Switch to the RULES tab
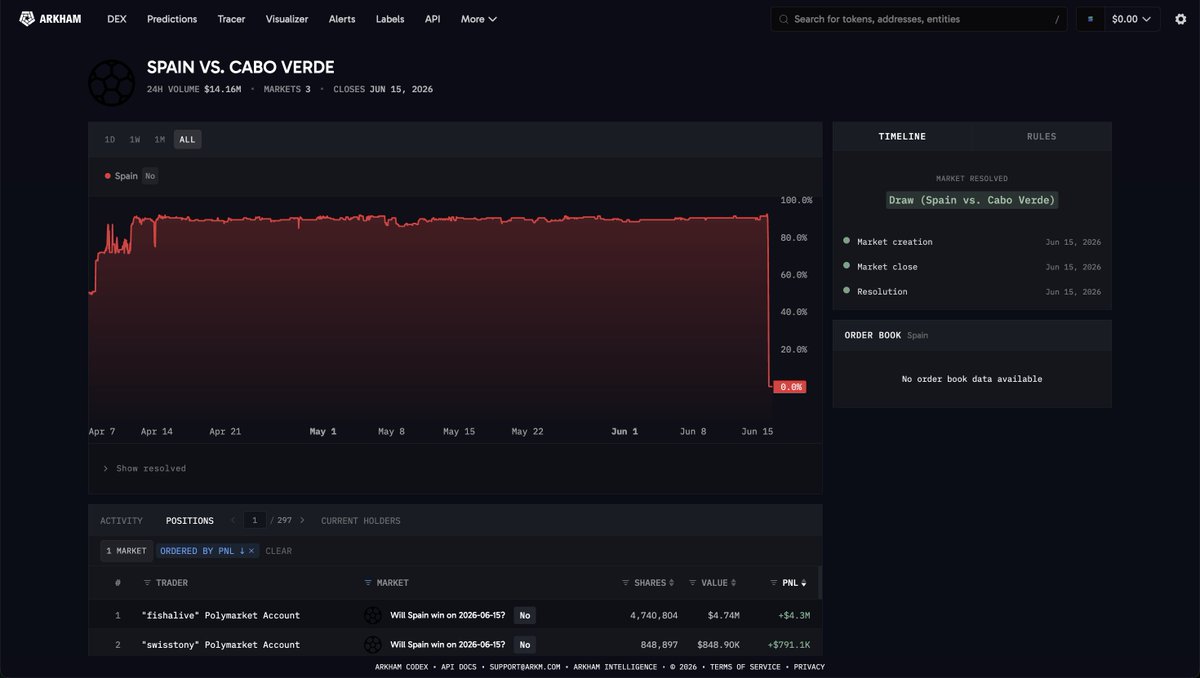This screenshot has width=1200, height=678. [1041, 136]
